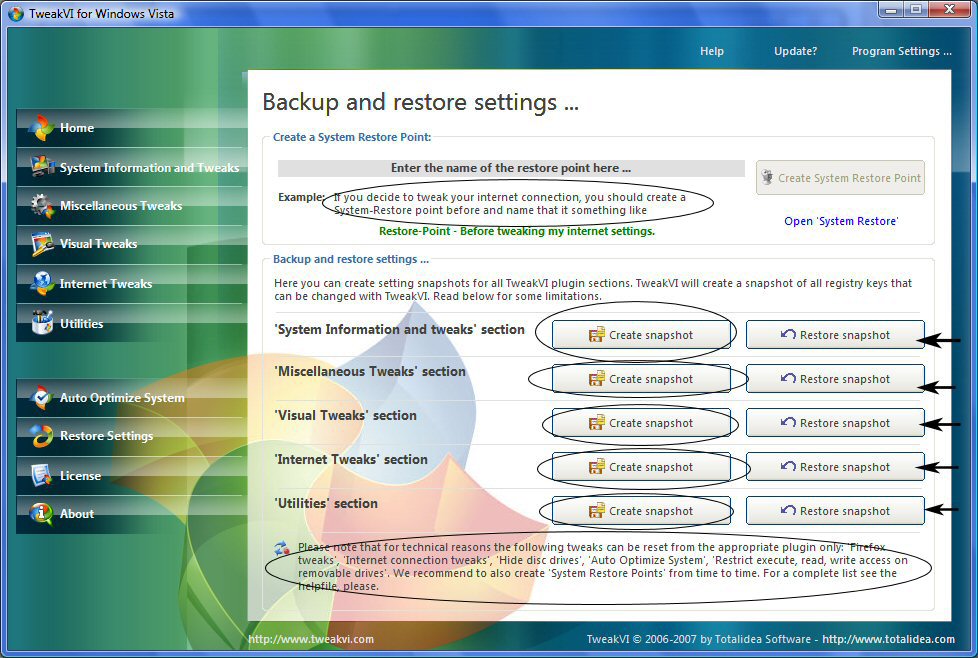Click the Visual Tweaks sidebar icon
978x658 pixels.
pyautogui.click(x=42, y=244)
